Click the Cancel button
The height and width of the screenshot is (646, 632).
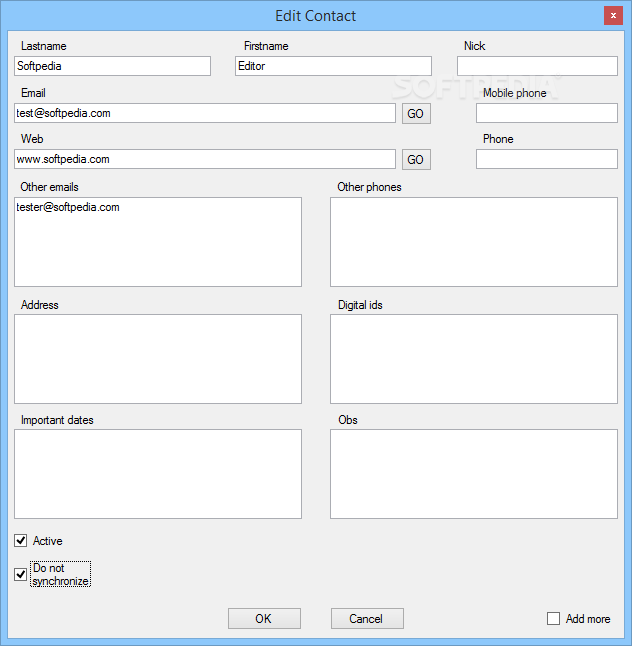click(x=367, y=618)
